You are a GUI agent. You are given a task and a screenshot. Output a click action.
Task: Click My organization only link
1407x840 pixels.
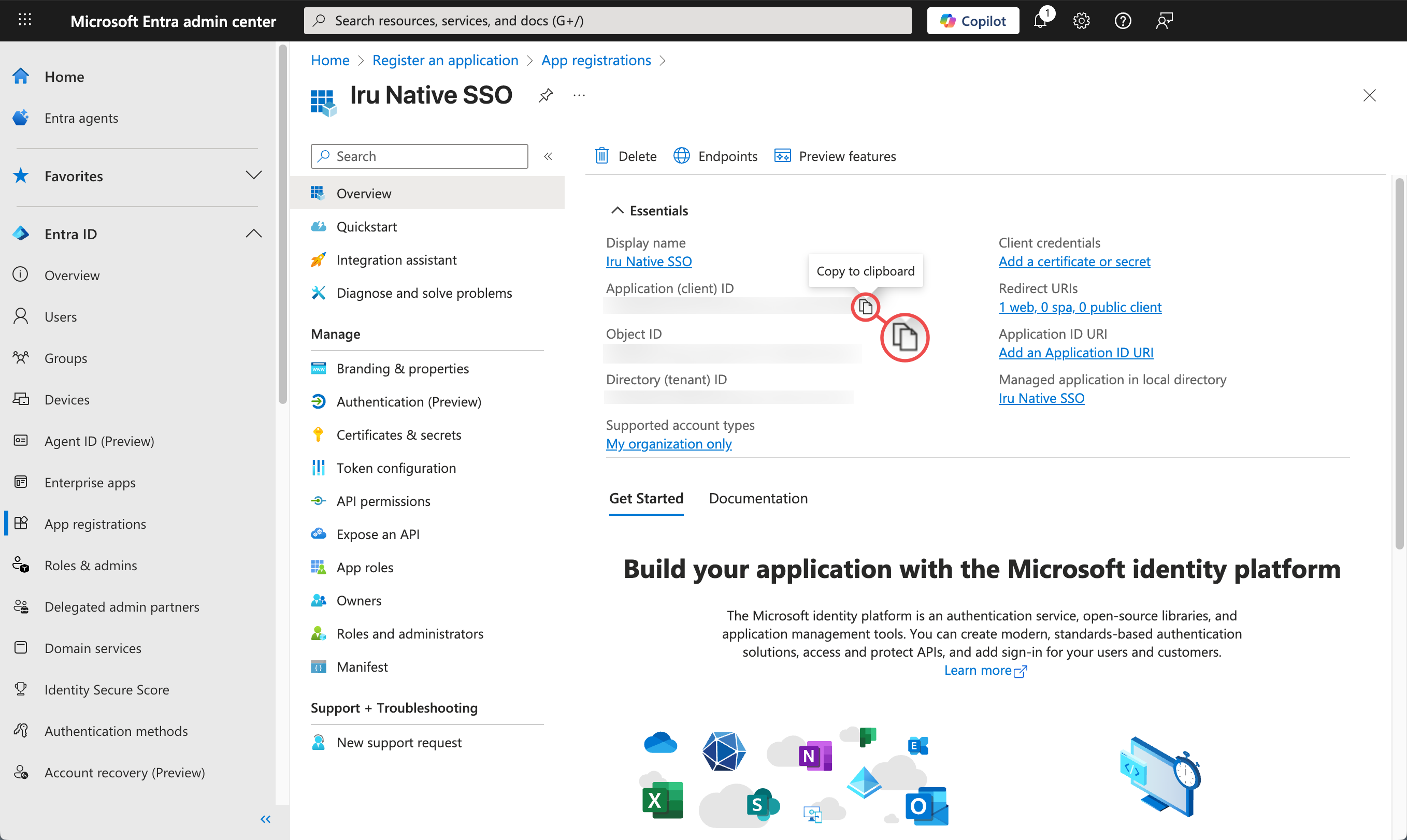pyautogui.click(x=669, y=444)
